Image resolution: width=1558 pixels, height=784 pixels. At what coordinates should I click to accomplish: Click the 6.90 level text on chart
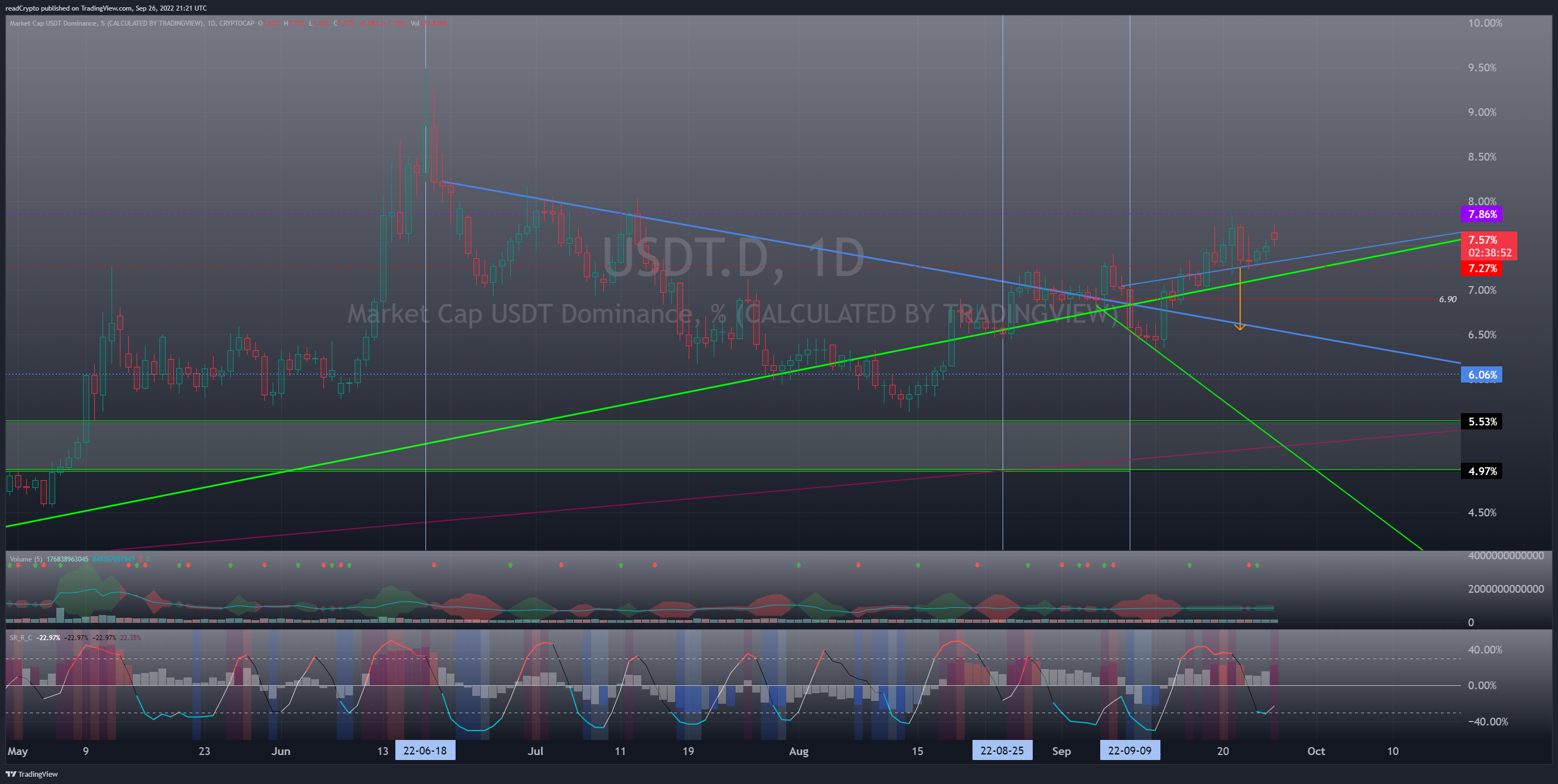[1448, 299]
